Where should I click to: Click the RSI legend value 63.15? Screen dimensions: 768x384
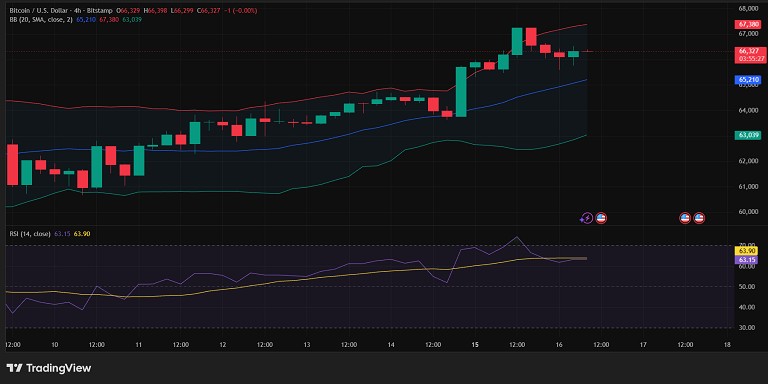(x=62, y=234)
